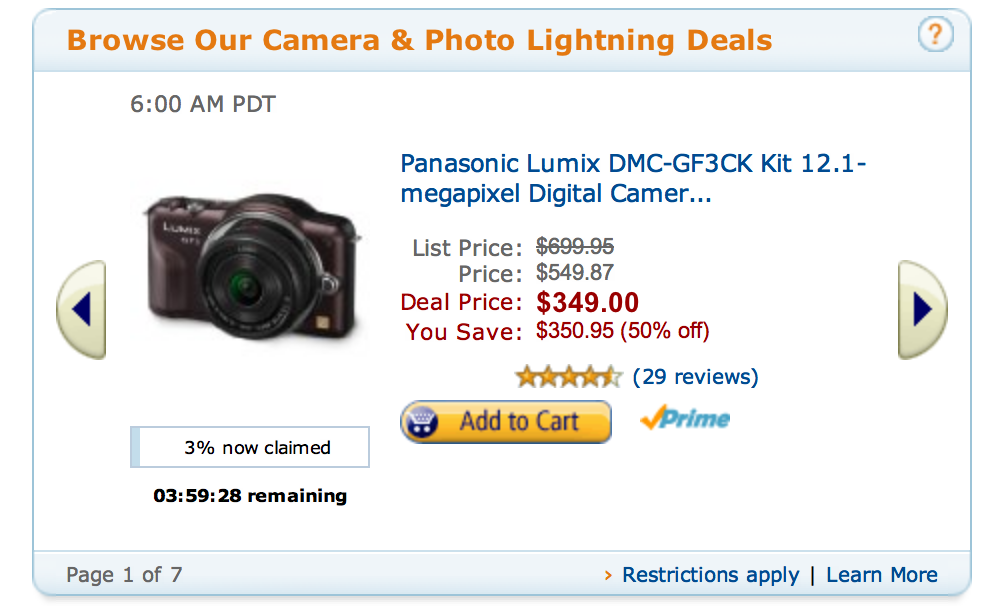Click the 03:59:28 remaining countdown
1004x614 pixels.
250,495
